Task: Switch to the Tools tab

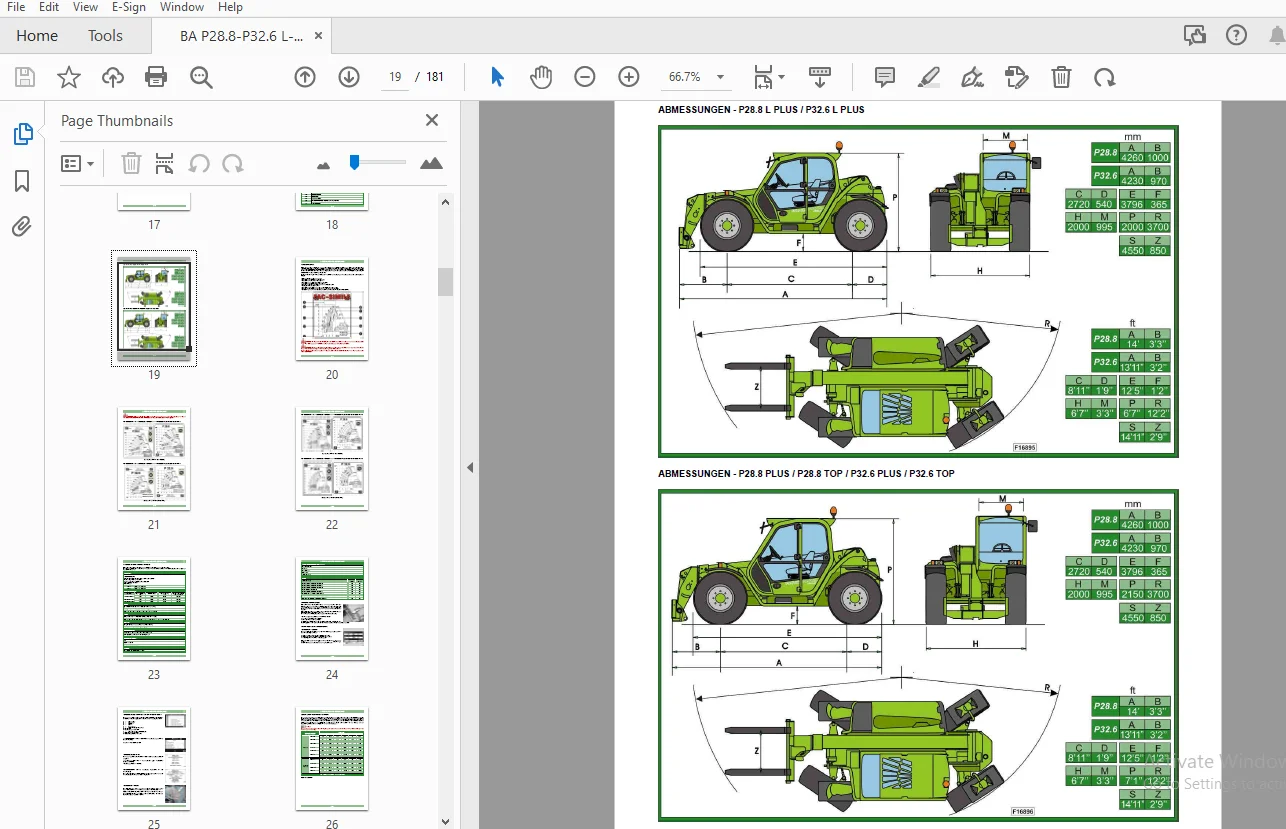Action: [x=105, y=35]
